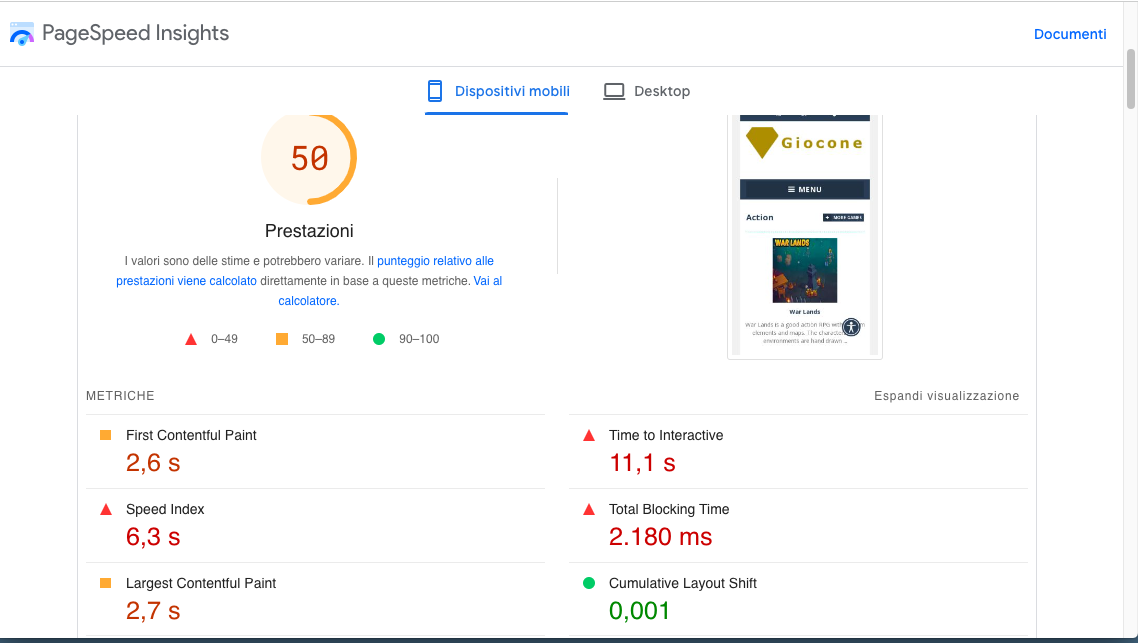
Task: Click the red triangle 0–49 legend icon
Action: [191, 340]
